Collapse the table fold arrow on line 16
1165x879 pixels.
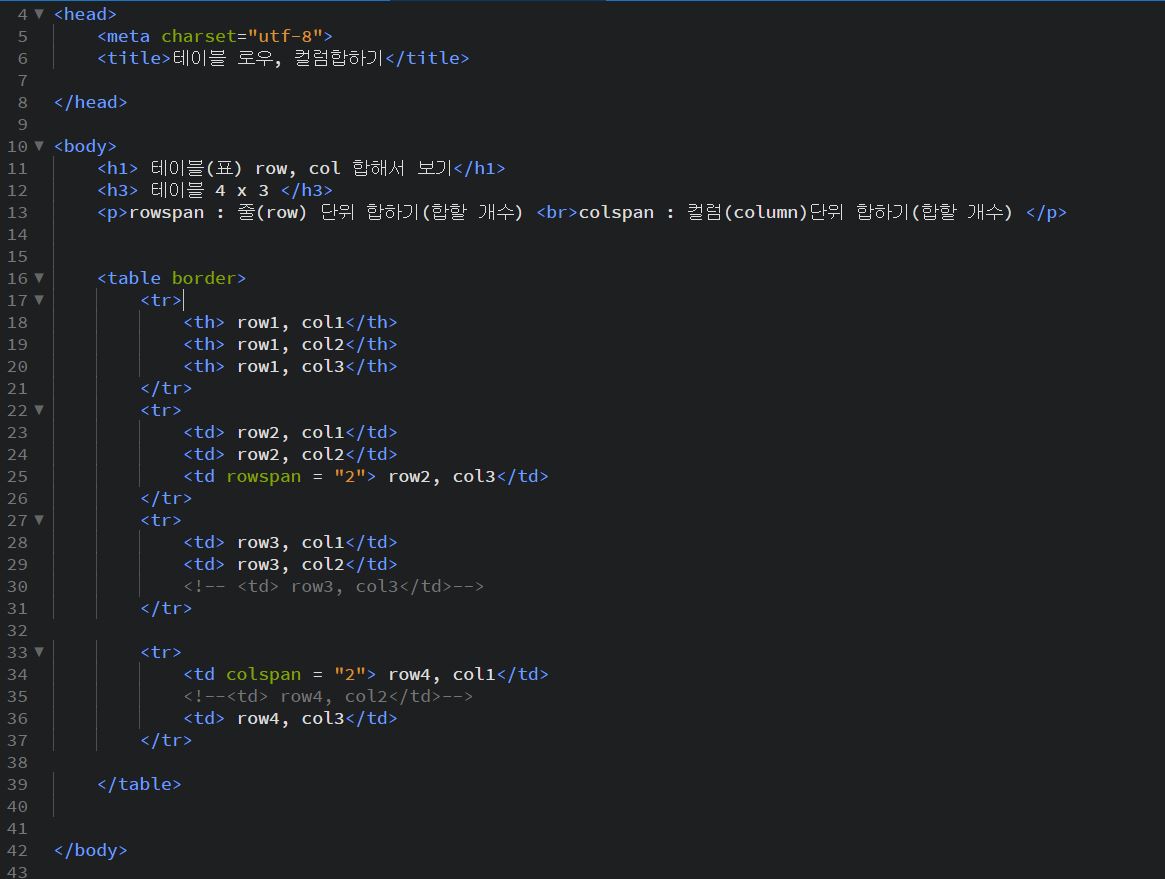39,278
